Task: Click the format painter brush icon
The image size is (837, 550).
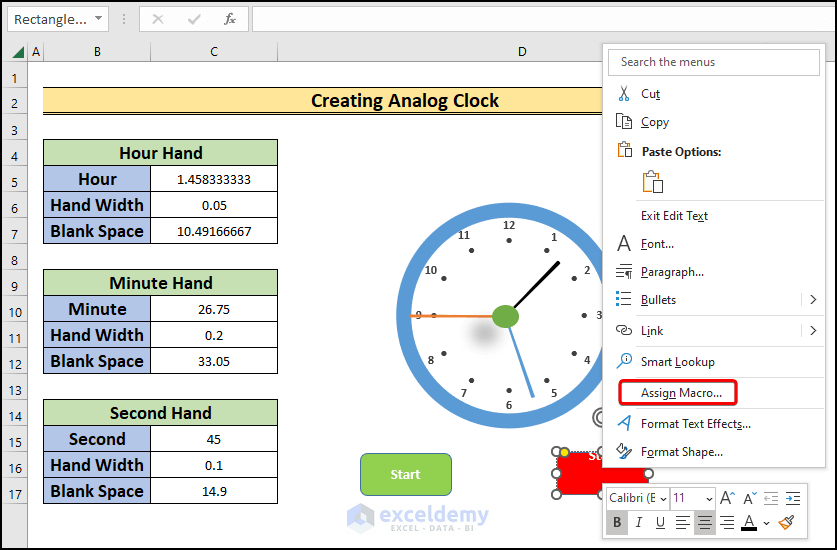Action: pos(786,522)
